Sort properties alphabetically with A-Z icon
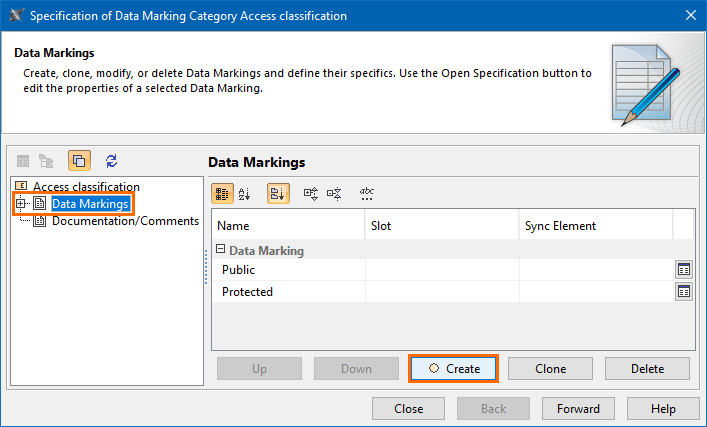This screenshot has width=707, height=427. [245, 193]
